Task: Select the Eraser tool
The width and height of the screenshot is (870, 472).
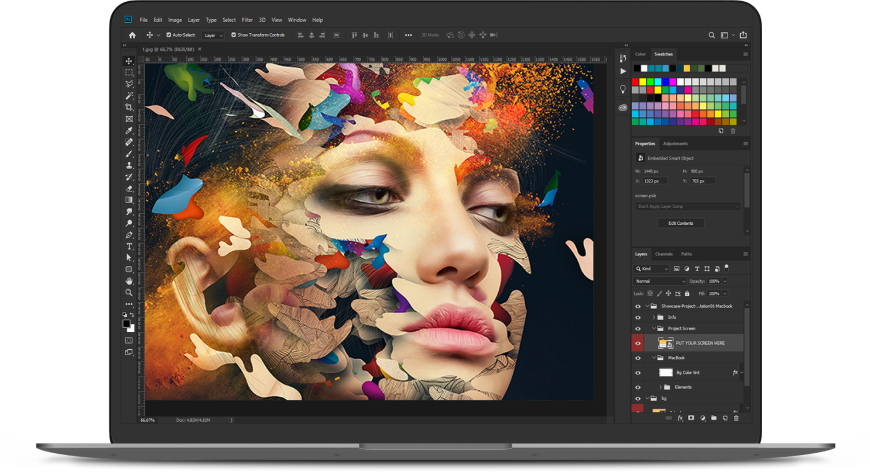Action: tap(129, 189)
